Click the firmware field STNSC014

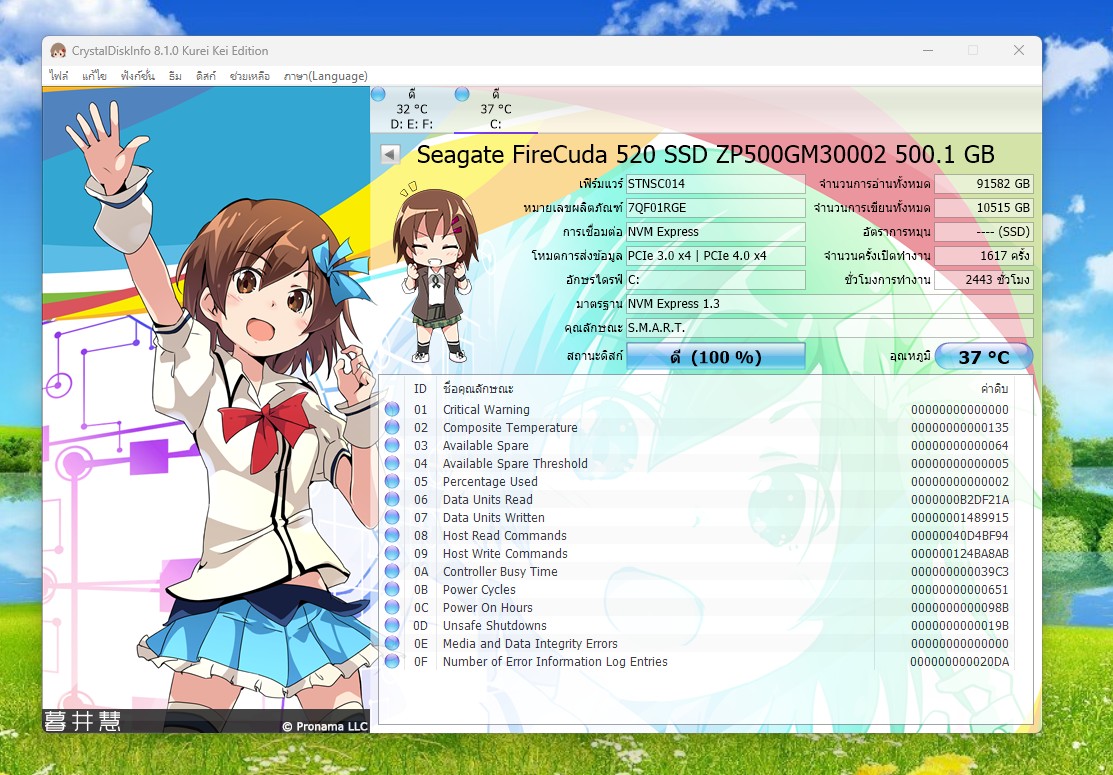716,184
